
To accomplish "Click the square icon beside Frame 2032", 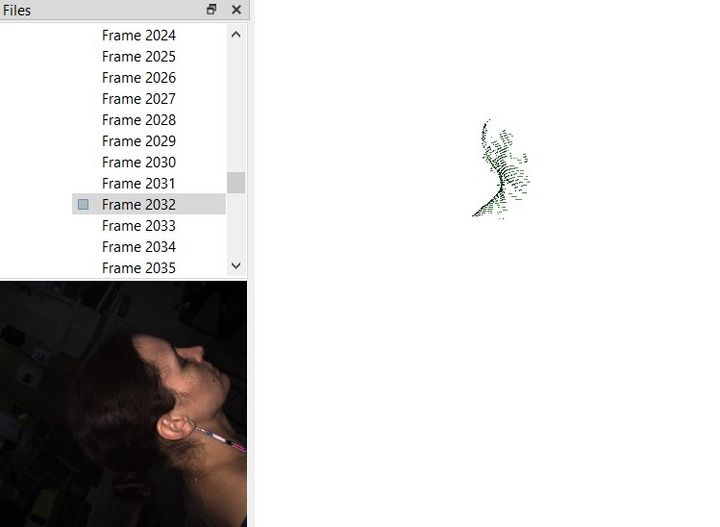I will point(83,204).
